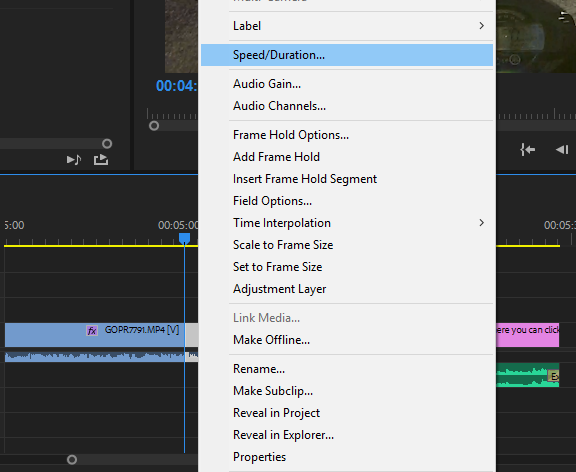Click the program monitor scroll bar handle

[x=154, y=126]
